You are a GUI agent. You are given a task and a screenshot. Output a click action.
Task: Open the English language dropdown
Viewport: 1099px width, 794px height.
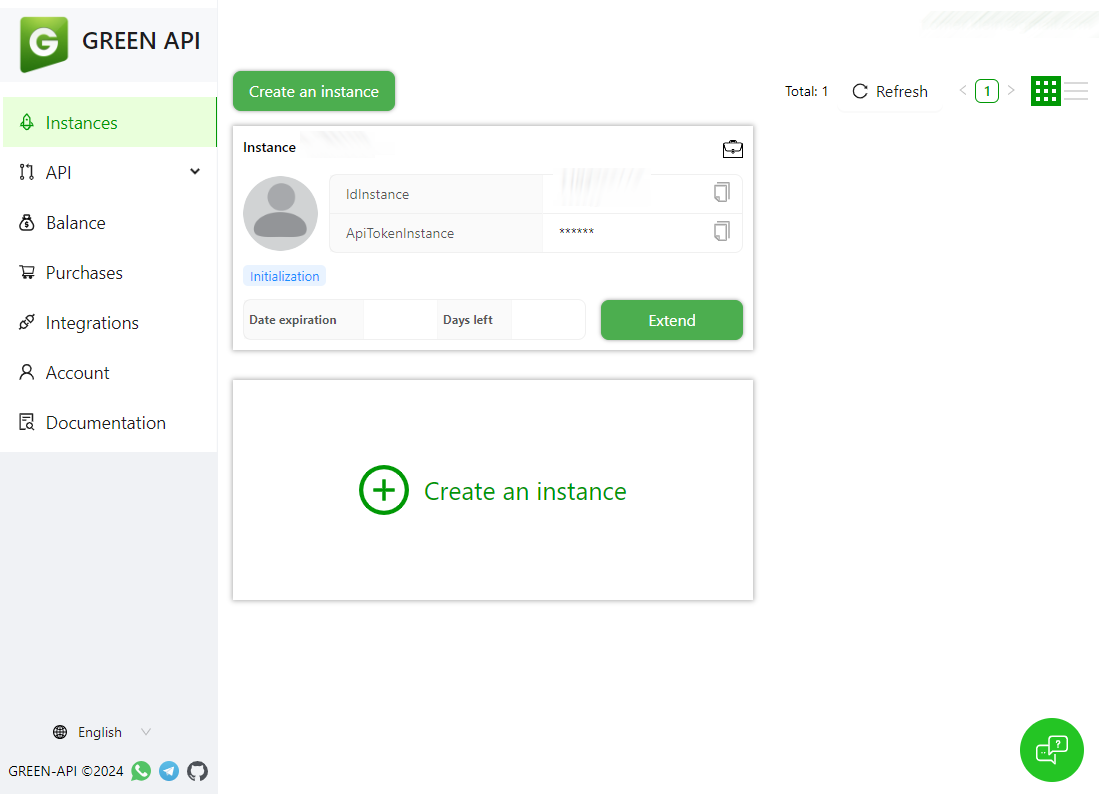(x=102, y=732)
